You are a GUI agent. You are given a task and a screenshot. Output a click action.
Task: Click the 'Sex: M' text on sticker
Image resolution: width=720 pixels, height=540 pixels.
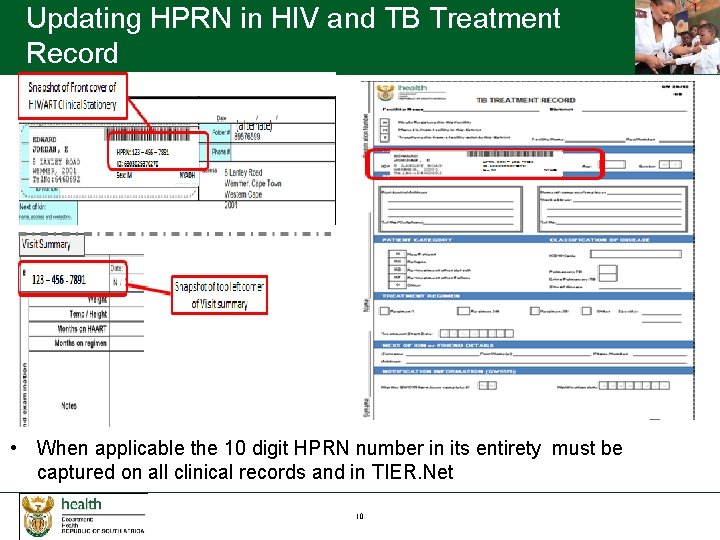(124, 175)
